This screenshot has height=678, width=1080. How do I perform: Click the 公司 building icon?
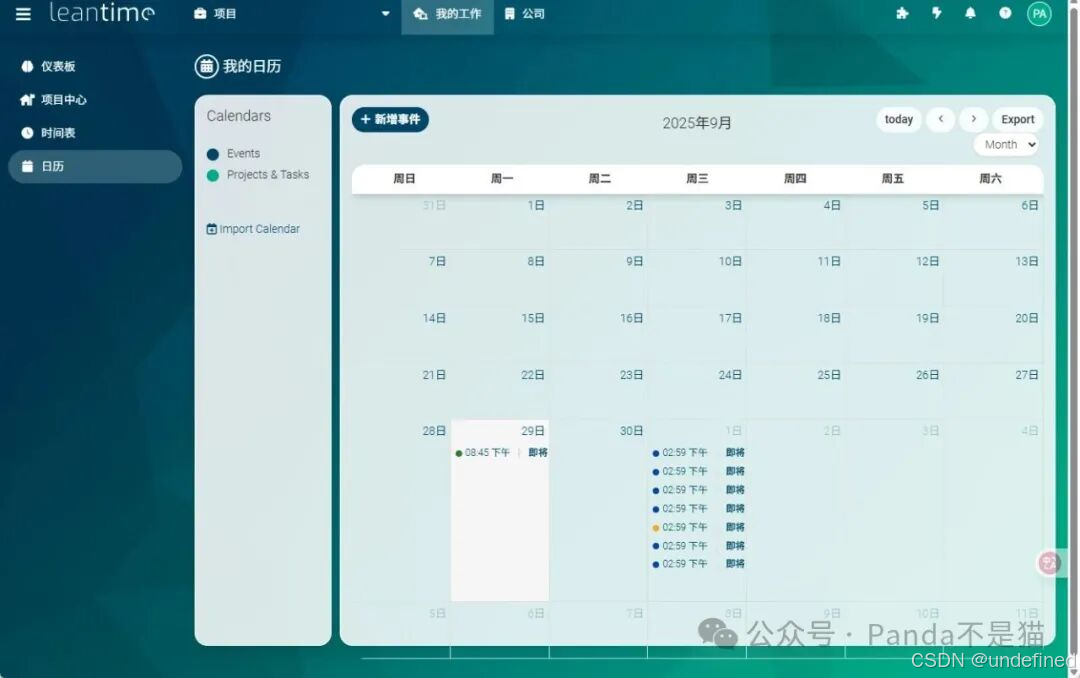[x=510, y=14]
